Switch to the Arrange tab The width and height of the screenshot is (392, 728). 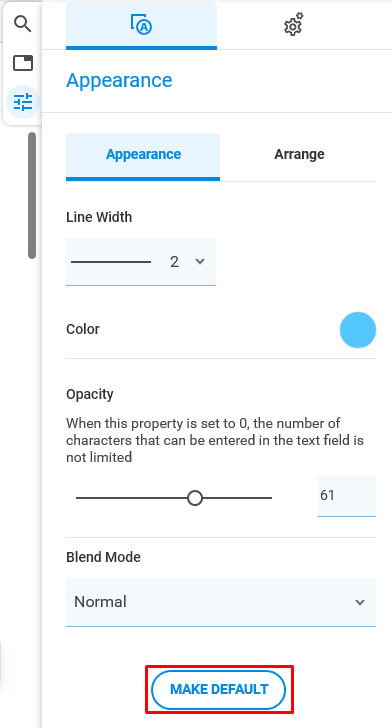(299, 154)
